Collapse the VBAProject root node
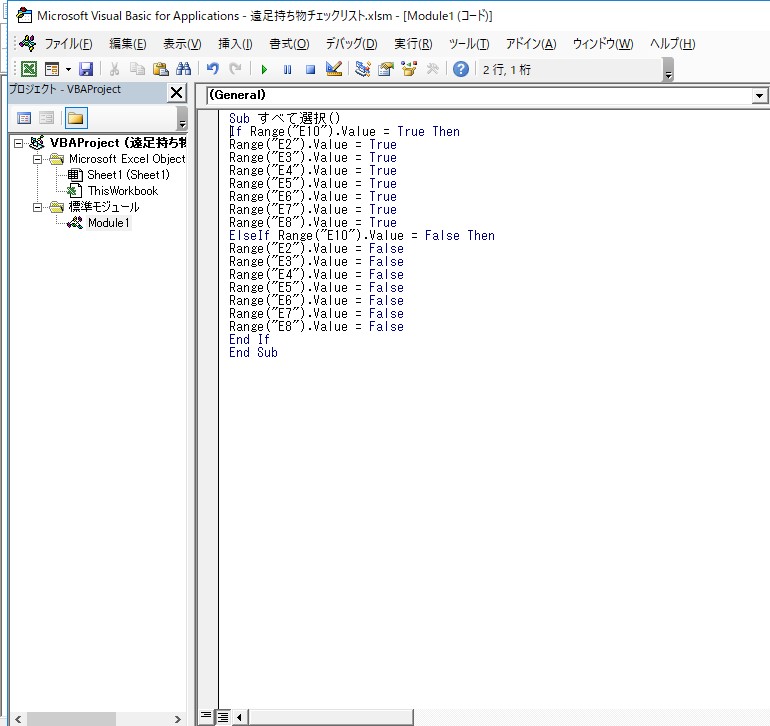770x726 pixels. tap(18, 143)
